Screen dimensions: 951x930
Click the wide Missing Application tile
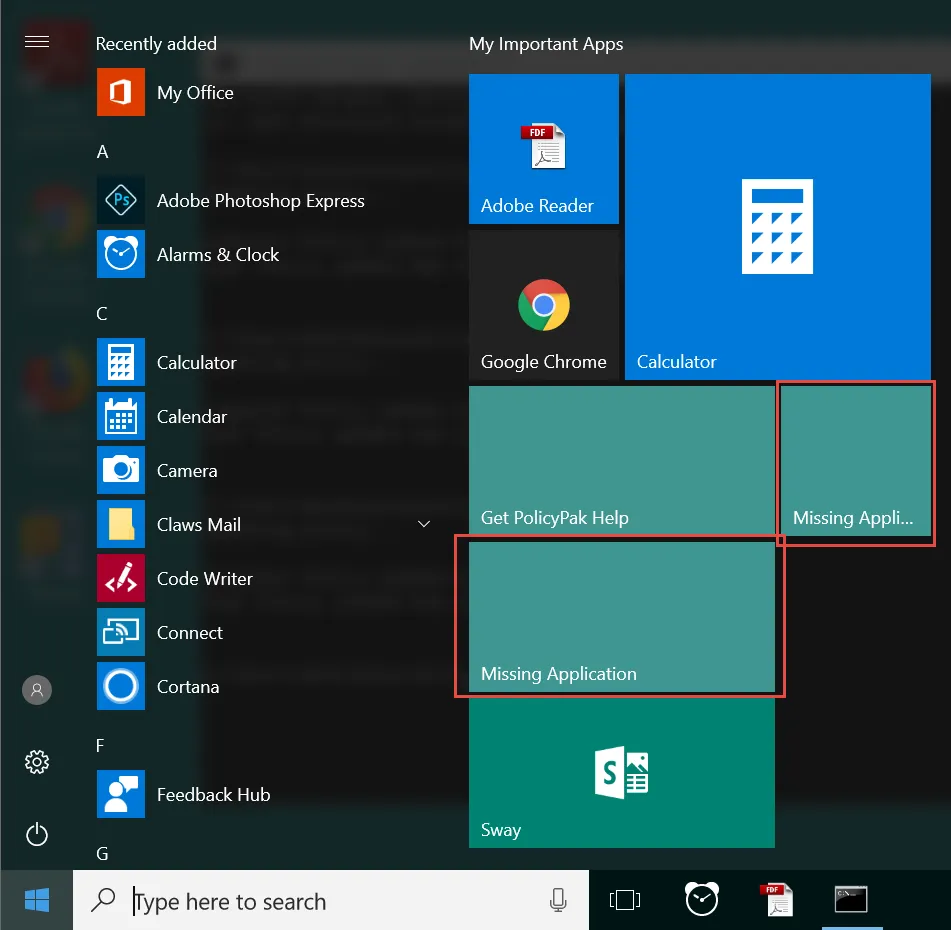[622, 617]
